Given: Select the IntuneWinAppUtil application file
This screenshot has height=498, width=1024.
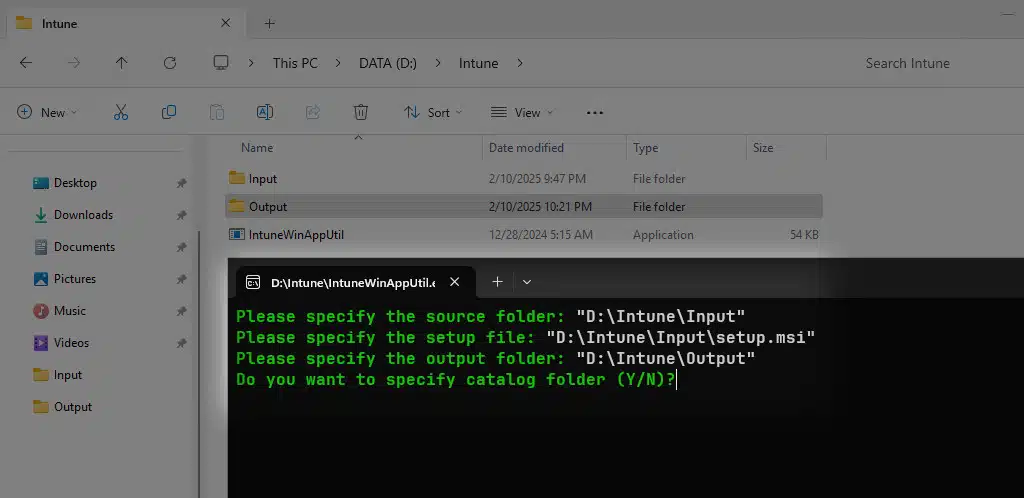Looking at the screenshot, I should click(x=524, y=235).
